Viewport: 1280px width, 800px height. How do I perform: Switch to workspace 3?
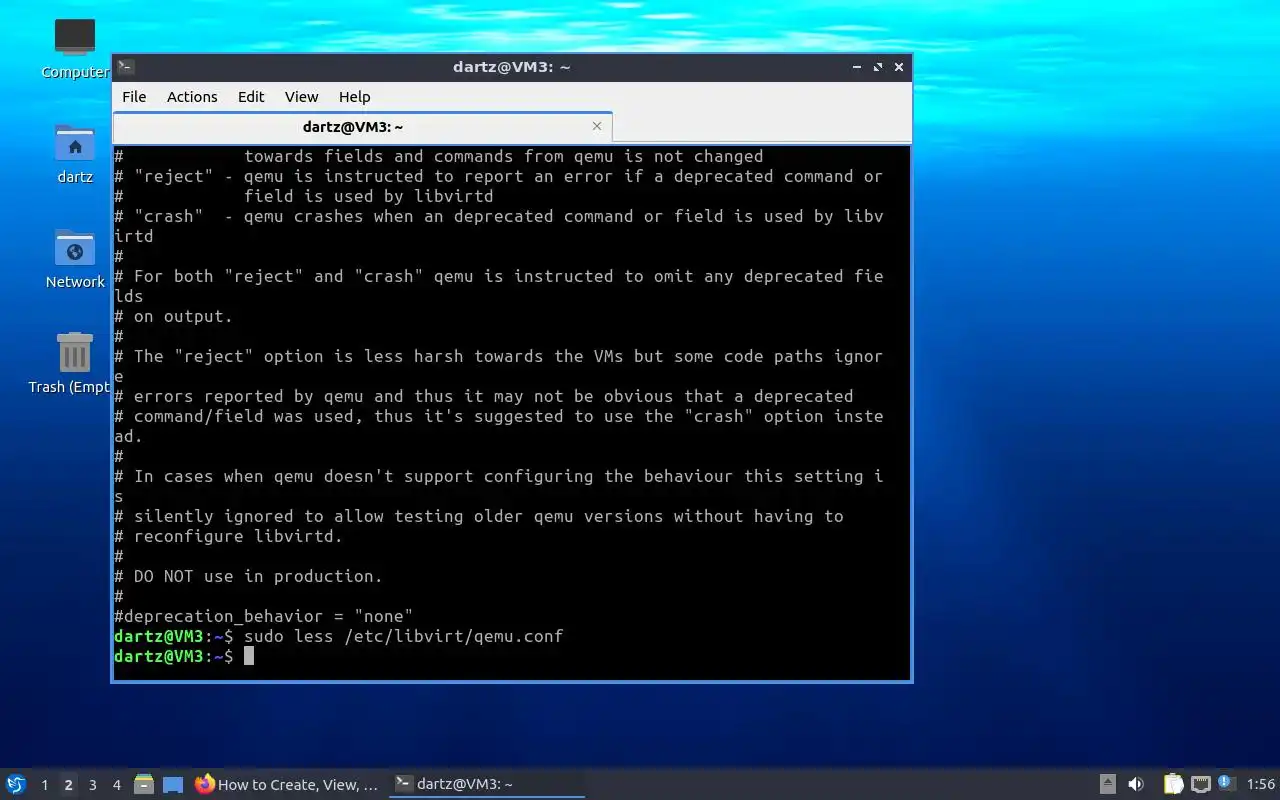pos(92,785)
